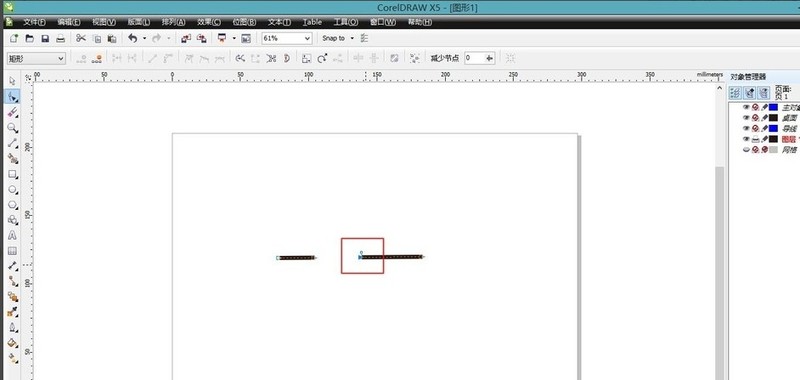The image size is (800, 380).
Task: Expand the Snap to dropdown arrow
Action: tap(352, 38)
